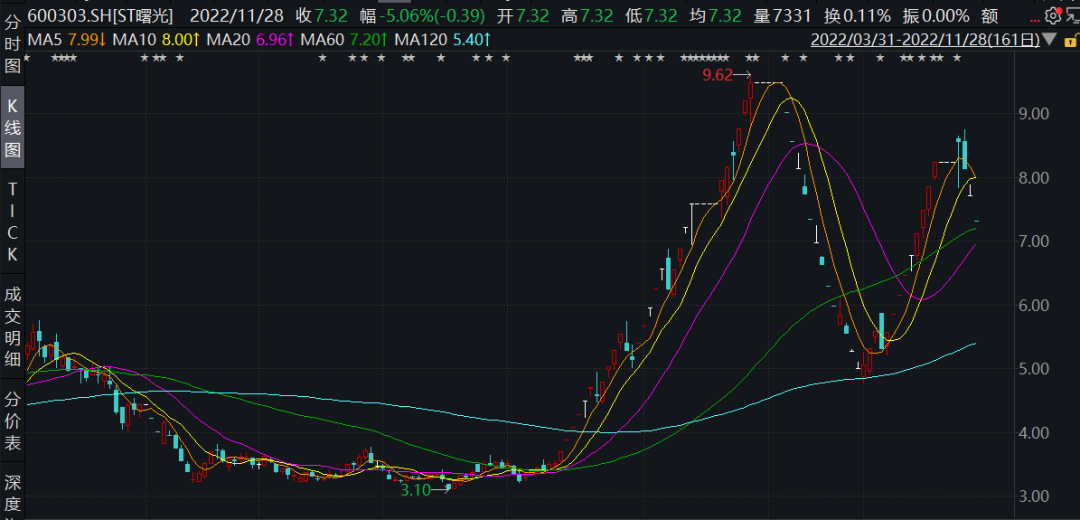The image size is (1080, 520).
Task: Switch to the 分时图 tab
Action: [13, 42]
